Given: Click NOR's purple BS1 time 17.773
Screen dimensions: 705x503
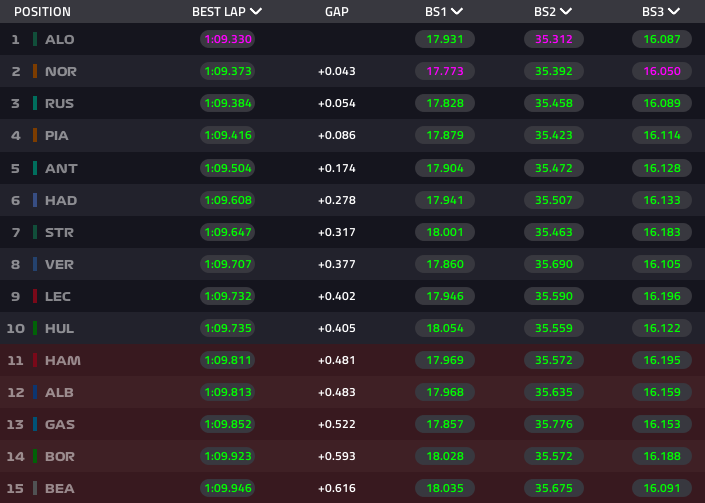Looking at the screenshot, I should tap(445, 72).
